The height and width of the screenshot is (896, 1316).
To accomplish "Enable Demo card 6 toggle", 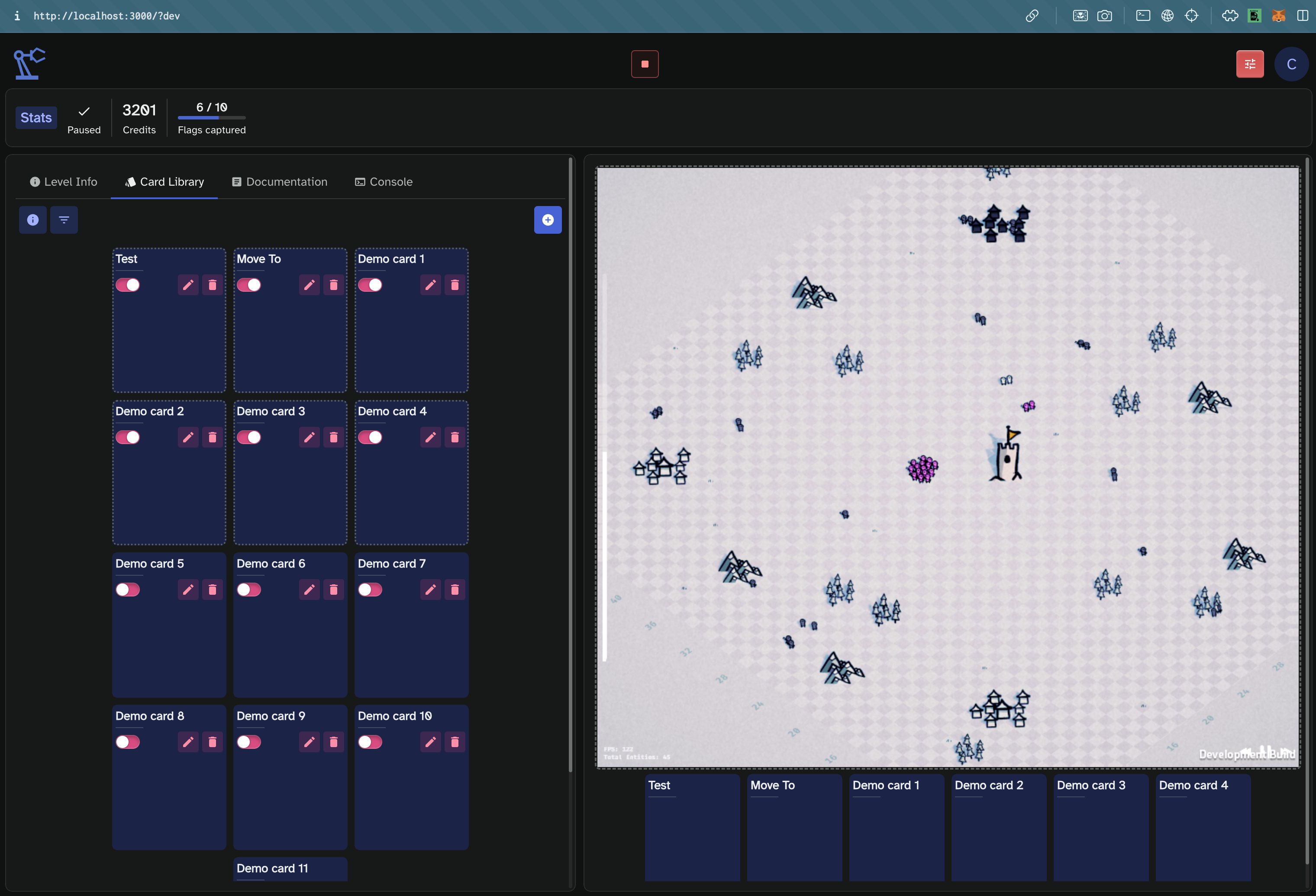I will [x=248, y=590].
